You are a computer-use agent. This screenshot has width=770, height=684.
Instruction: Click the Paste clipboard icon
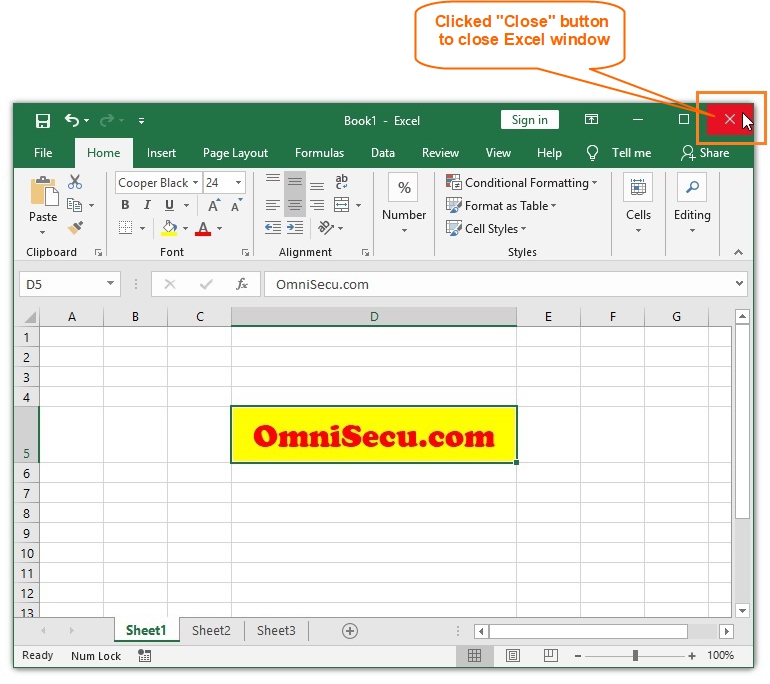pyautogui.click(x=44, y=192)
